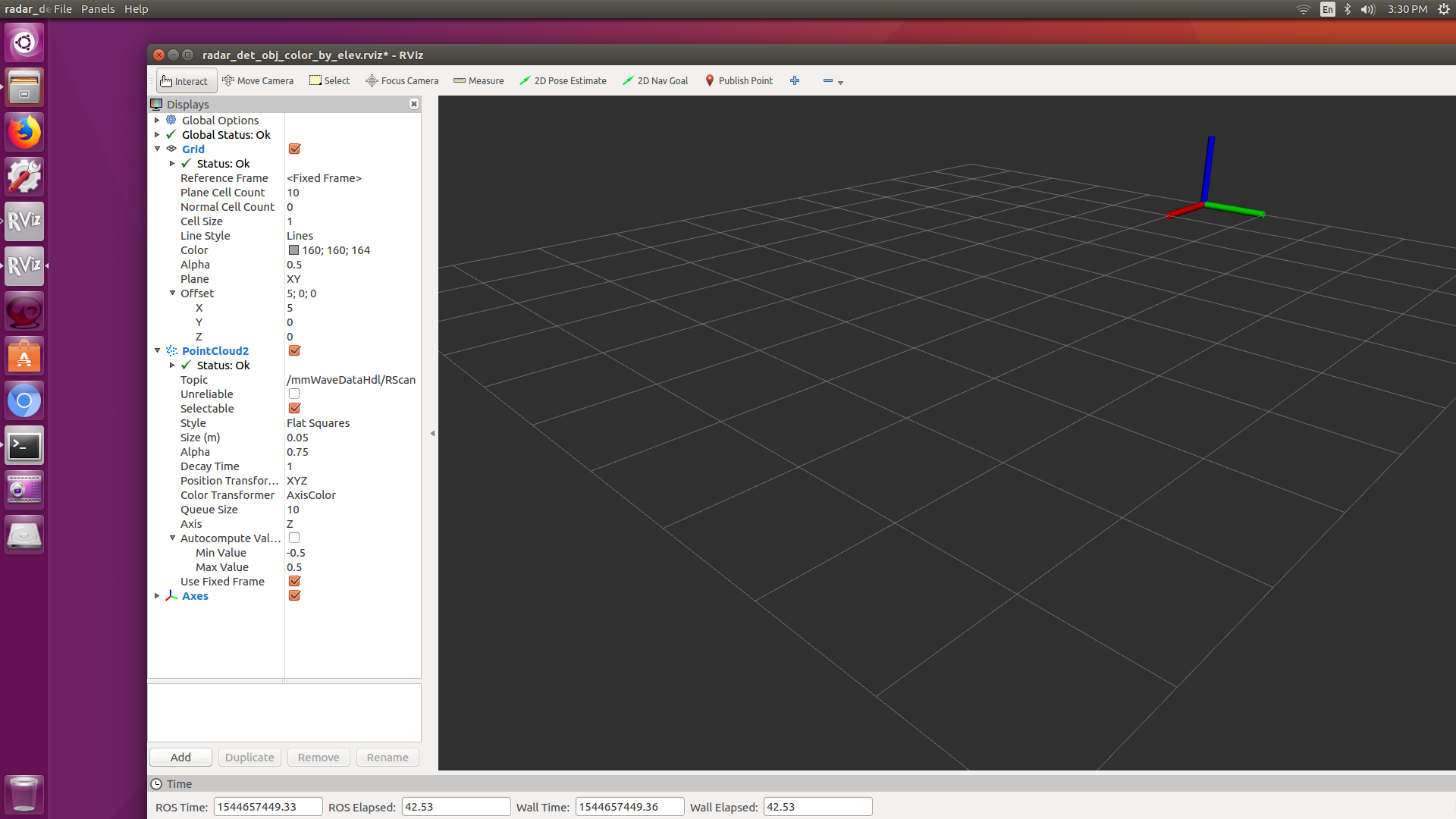Image resolution: width=1456 pixels, height=819 pixels.
Task: Click the plus add-tool icon in the toolbar
Action: [795, 80]
